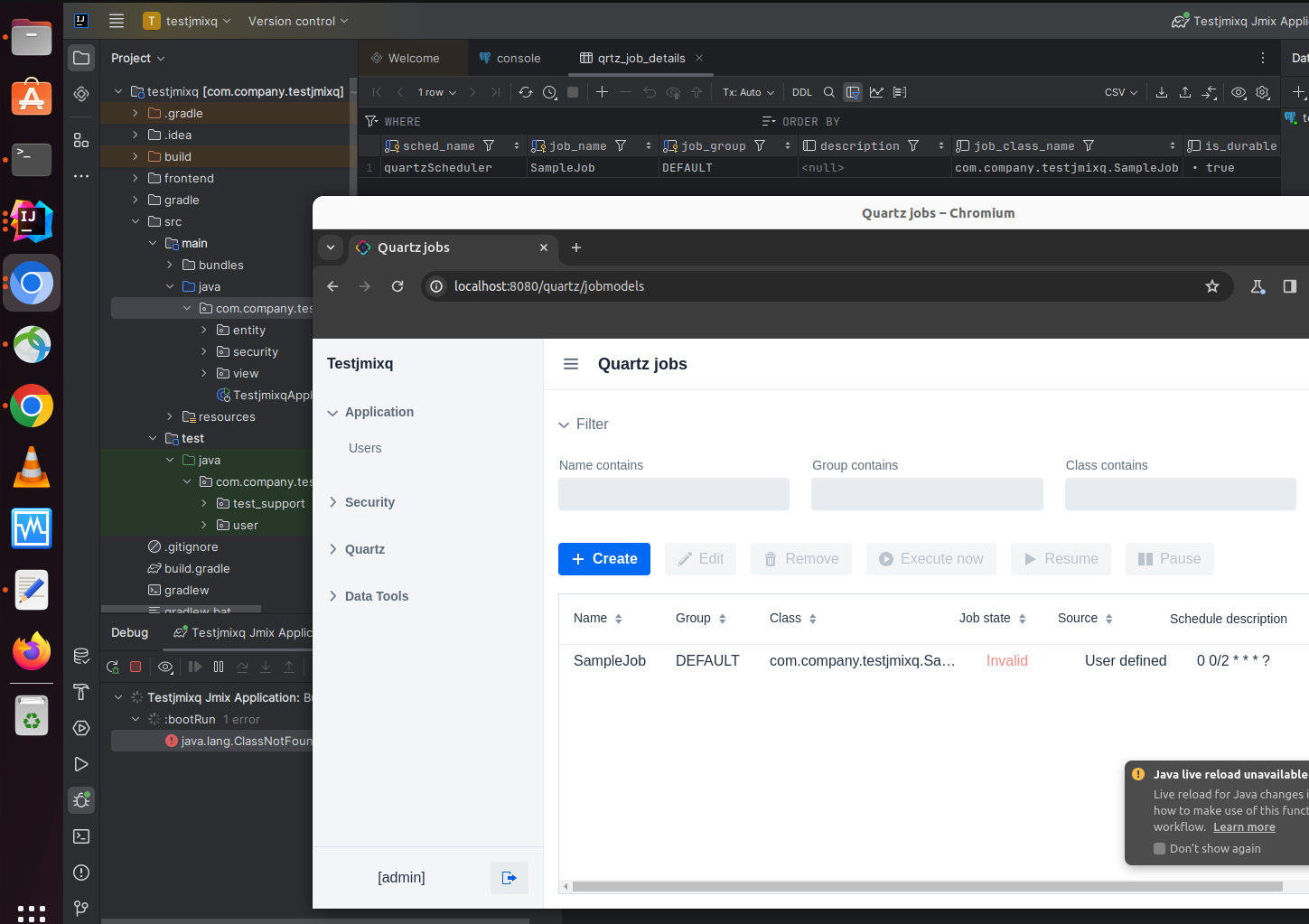Viewport: 1309px width, 924px height.
Task: Open a new Chromium tab
Action: 576,247
